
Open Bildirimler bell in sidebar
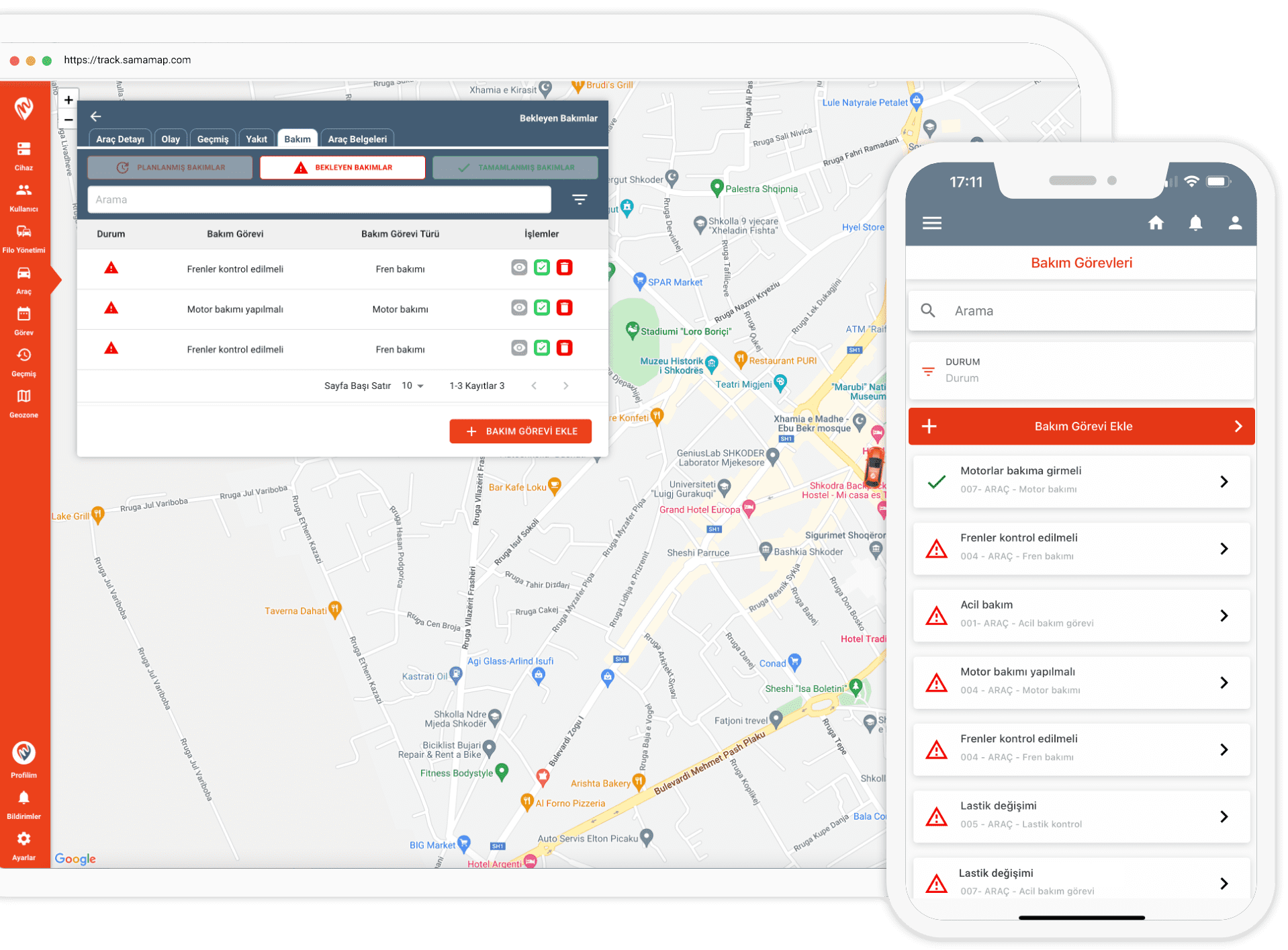click(x=24, y=804)
